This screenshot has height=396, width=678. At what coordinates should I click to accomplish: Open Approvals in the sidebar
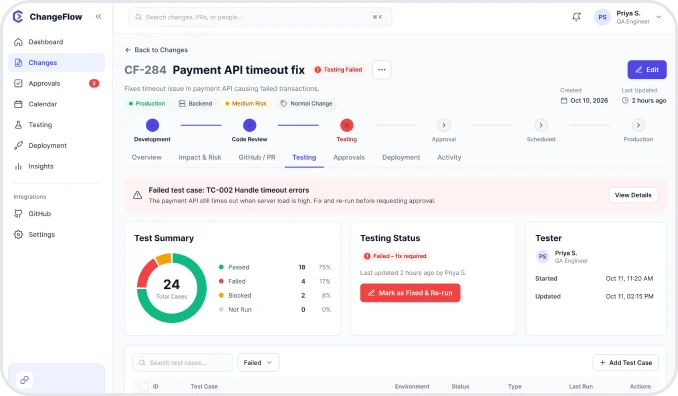click(x=56, y=83)
